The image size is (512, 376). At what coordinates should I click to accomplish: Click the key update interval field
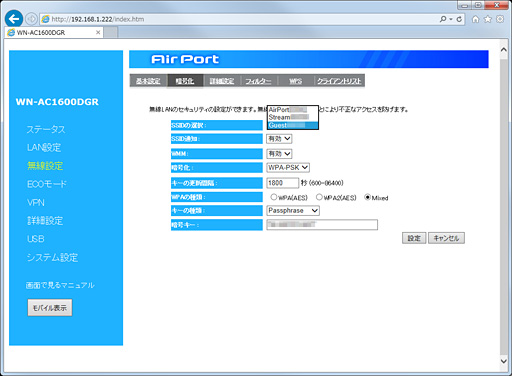click(283, 183)
